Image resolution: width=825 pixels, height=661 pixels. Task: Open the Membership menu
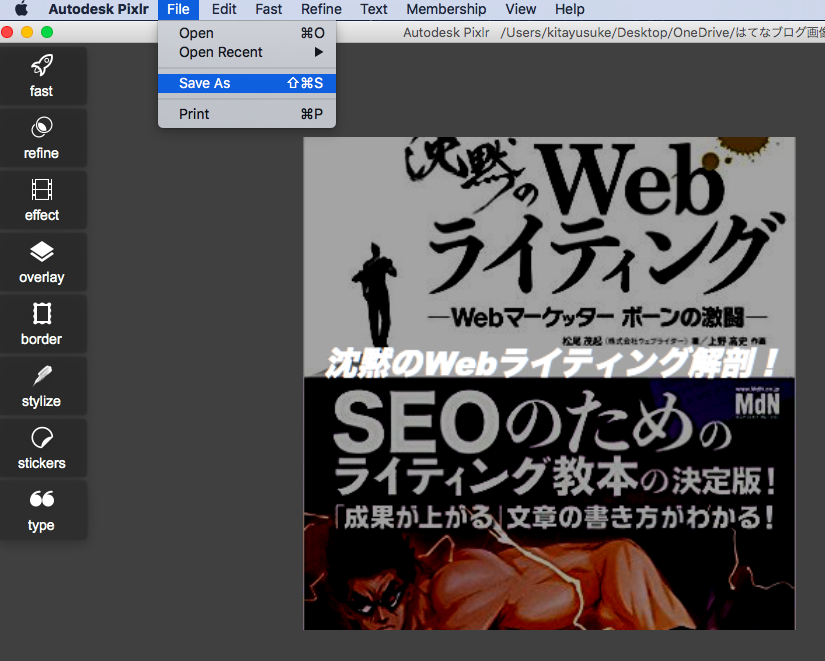click(446, 9)
